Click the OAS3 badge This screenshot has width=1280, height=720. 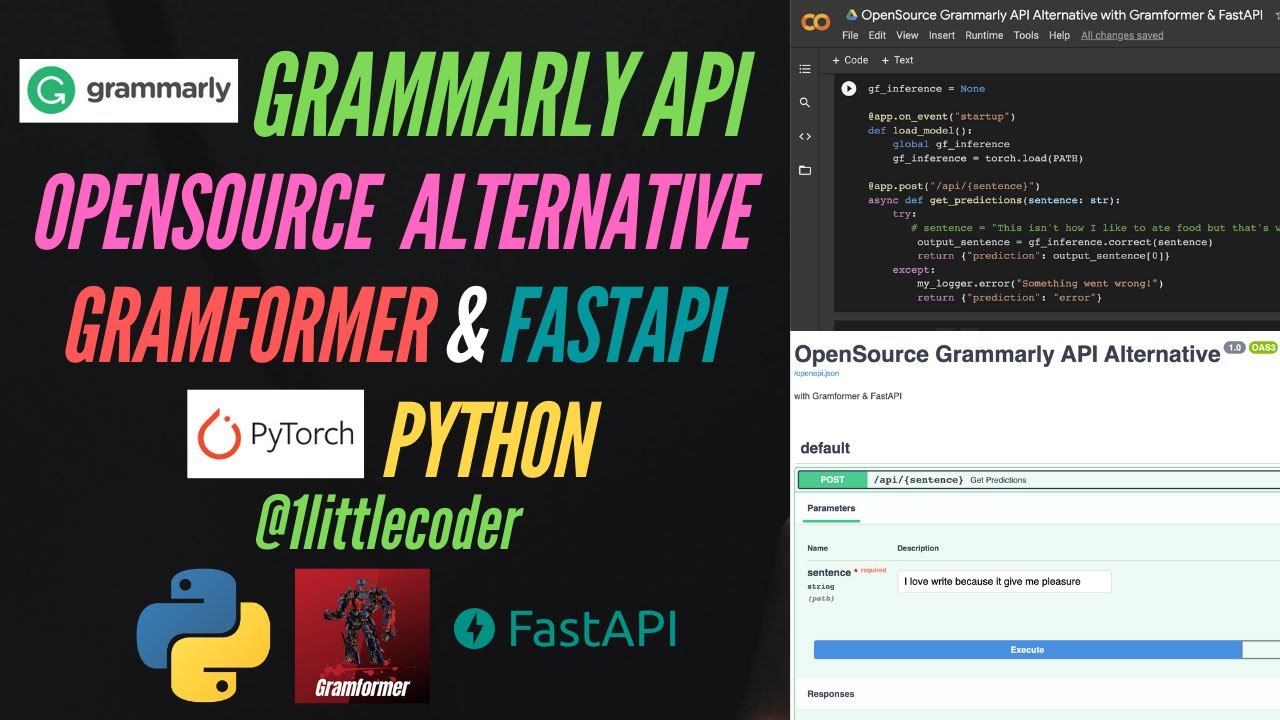coord(1263,348)
